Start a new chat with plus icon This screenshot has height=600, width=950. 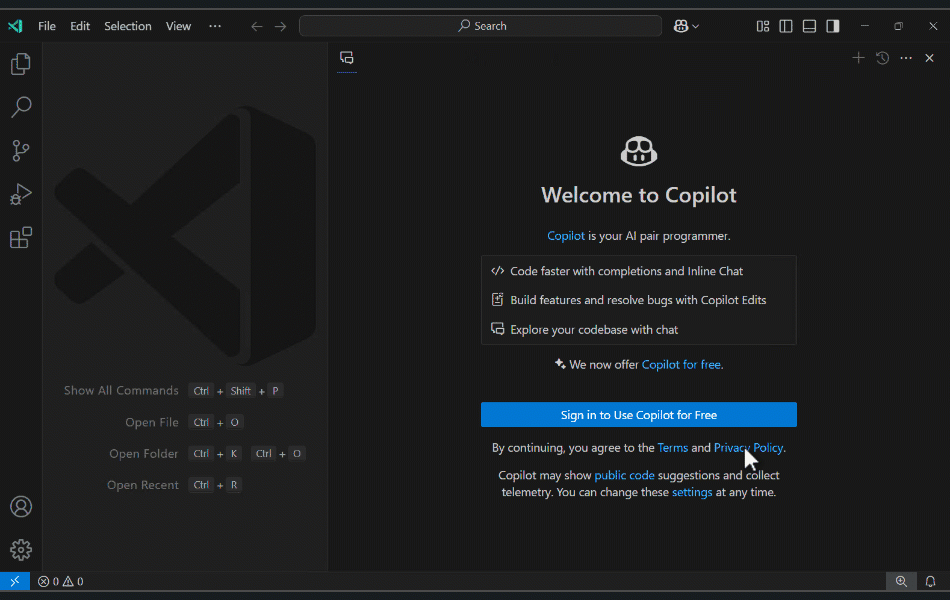[x=858, y=58]
